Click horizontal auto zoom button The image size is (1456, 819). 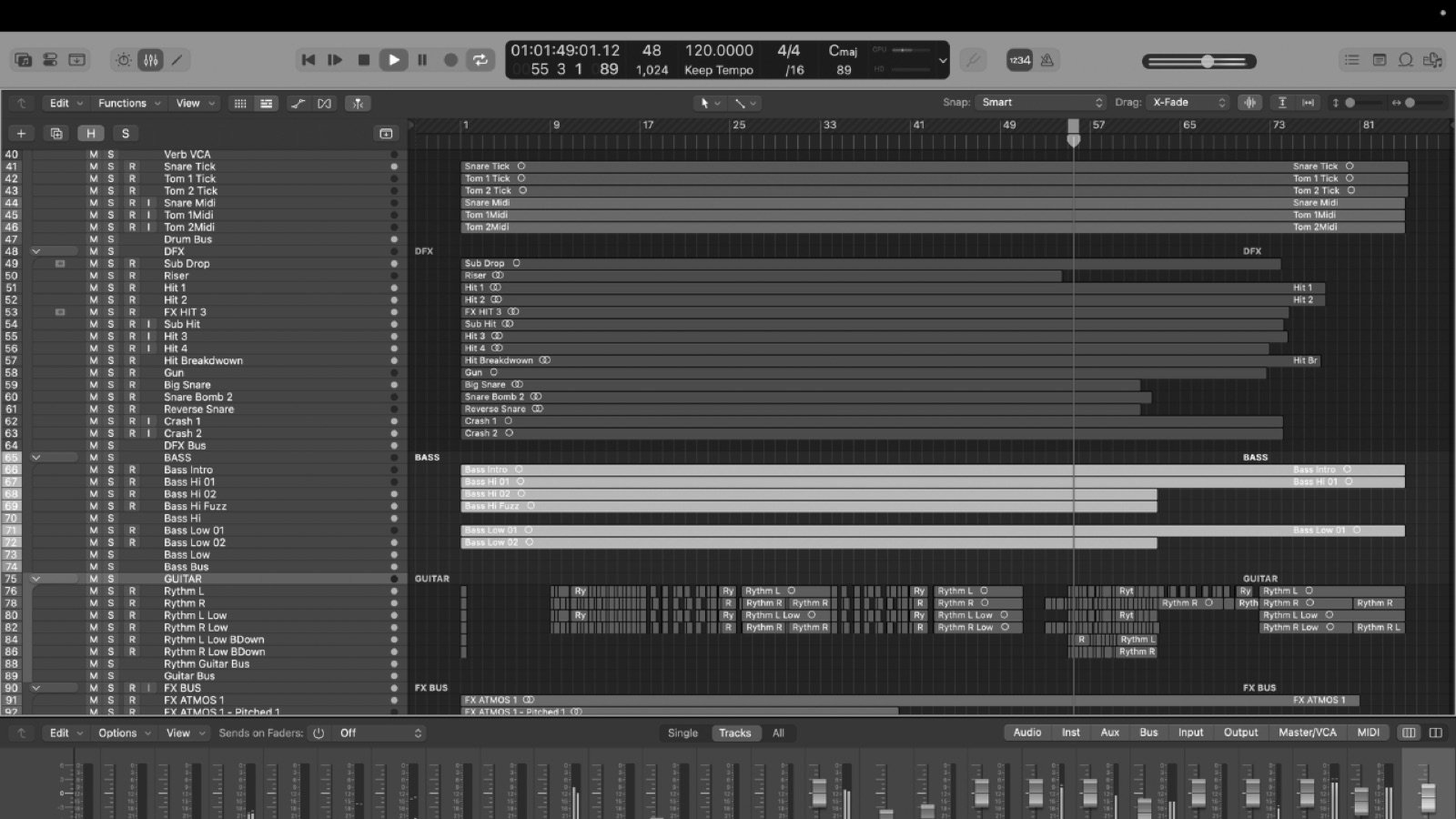pyautogui.click(x=1309, y=103)
